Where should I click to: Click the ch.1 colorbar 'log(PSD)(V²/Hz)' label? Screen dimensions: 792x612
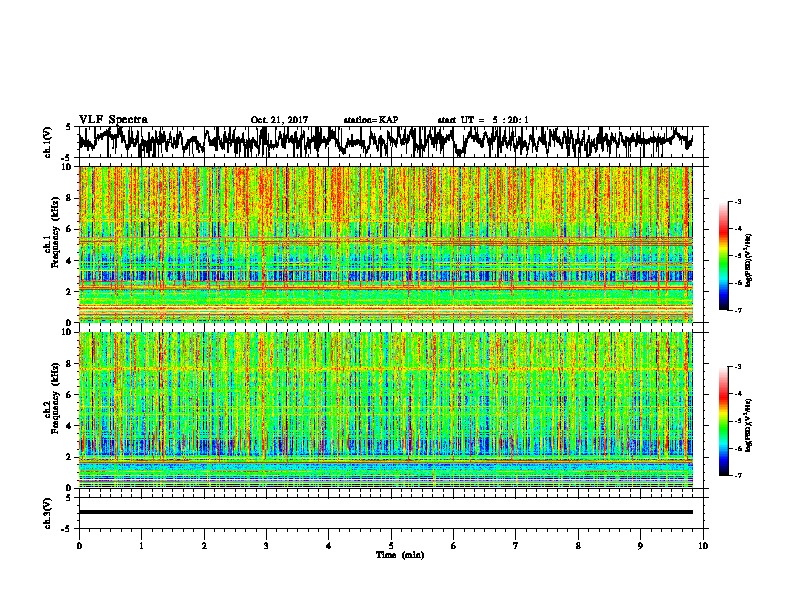(749, 260)
